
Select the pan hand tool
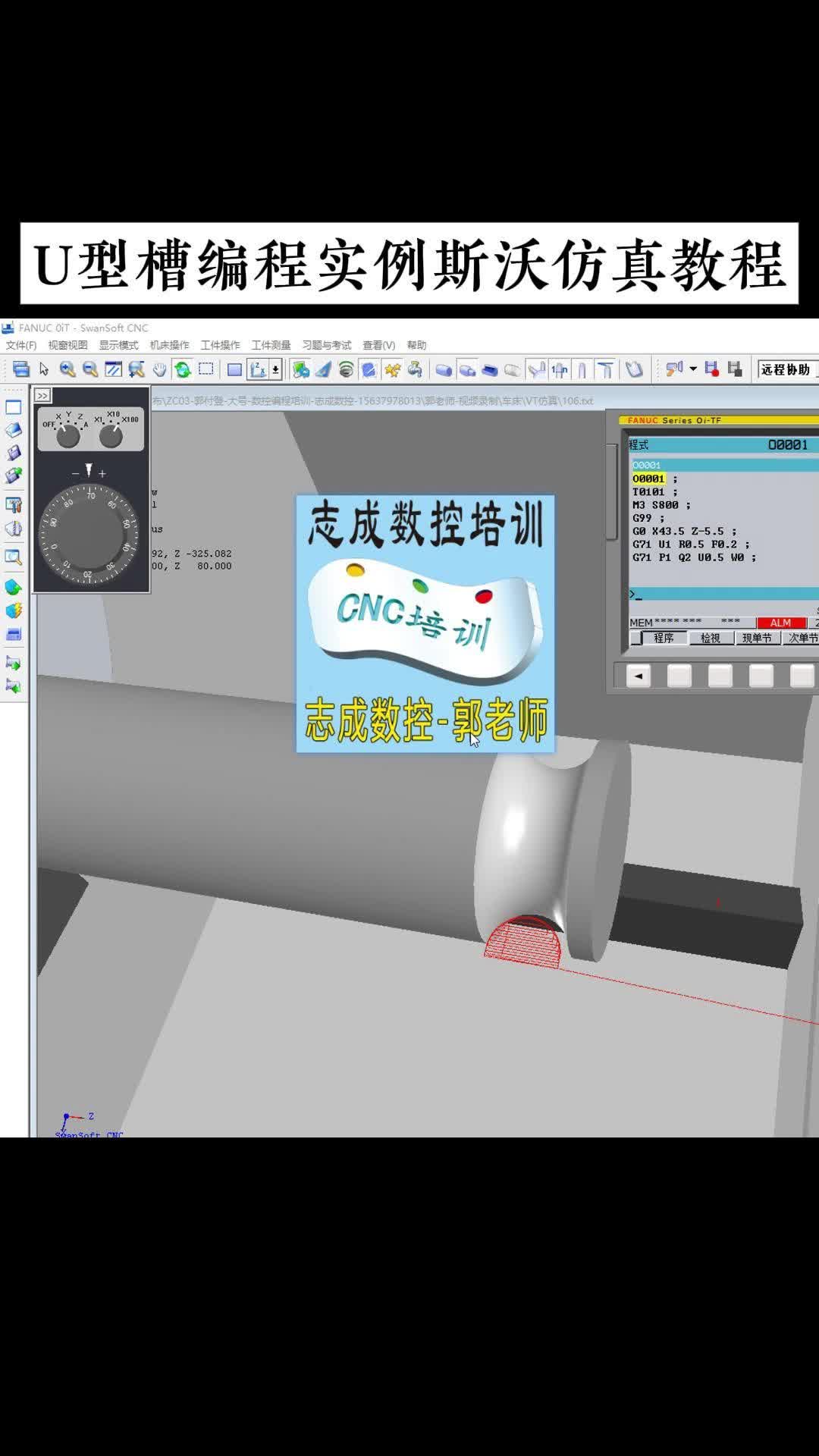tap(159, 369)
